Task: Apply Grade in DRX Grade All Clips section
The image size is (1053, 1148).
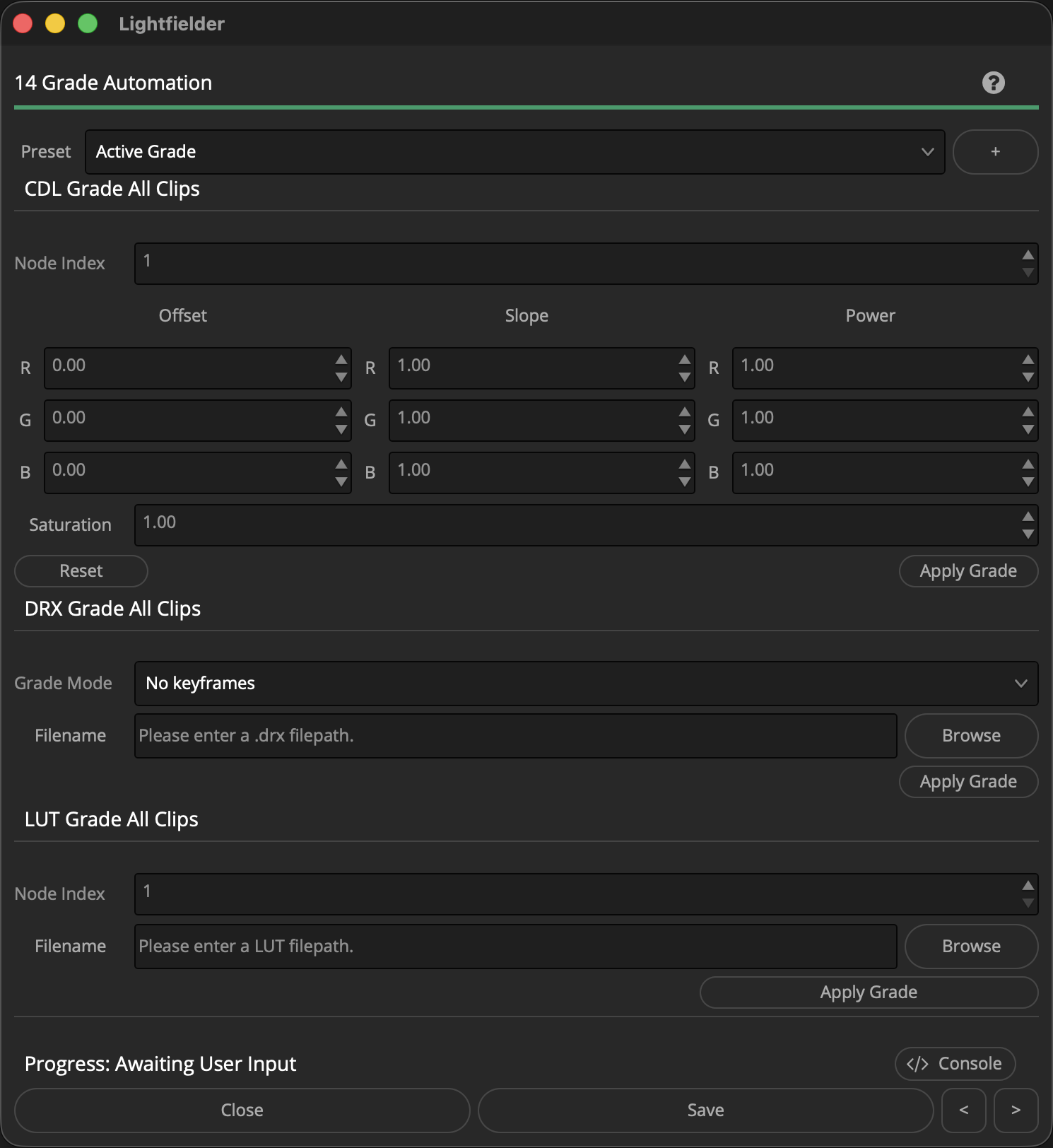Action: tap(968, 782)
